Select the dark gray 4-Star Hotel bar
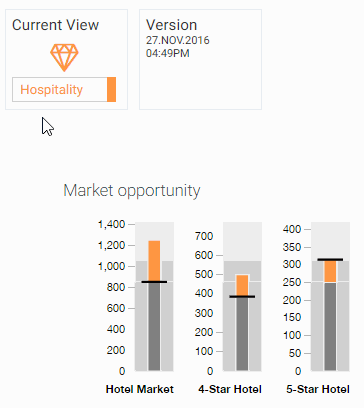The width and height of the screenshot is (364, 408). [x=242, y=334]
